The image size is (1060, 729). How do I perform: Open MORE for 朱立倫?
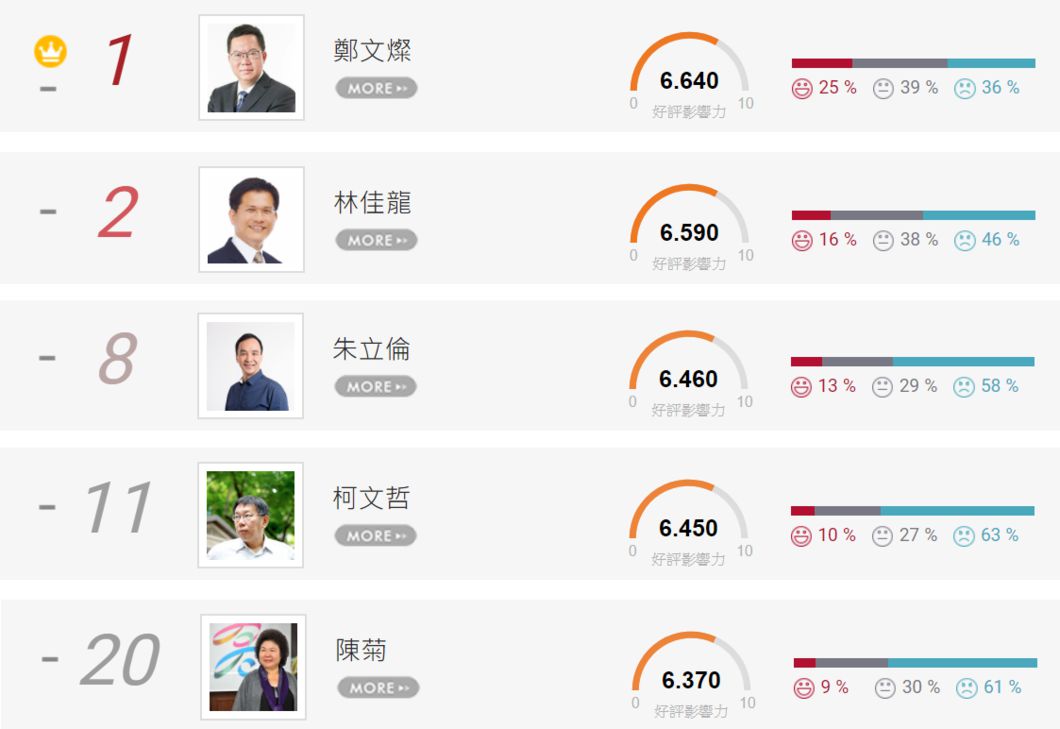[376, 387]
